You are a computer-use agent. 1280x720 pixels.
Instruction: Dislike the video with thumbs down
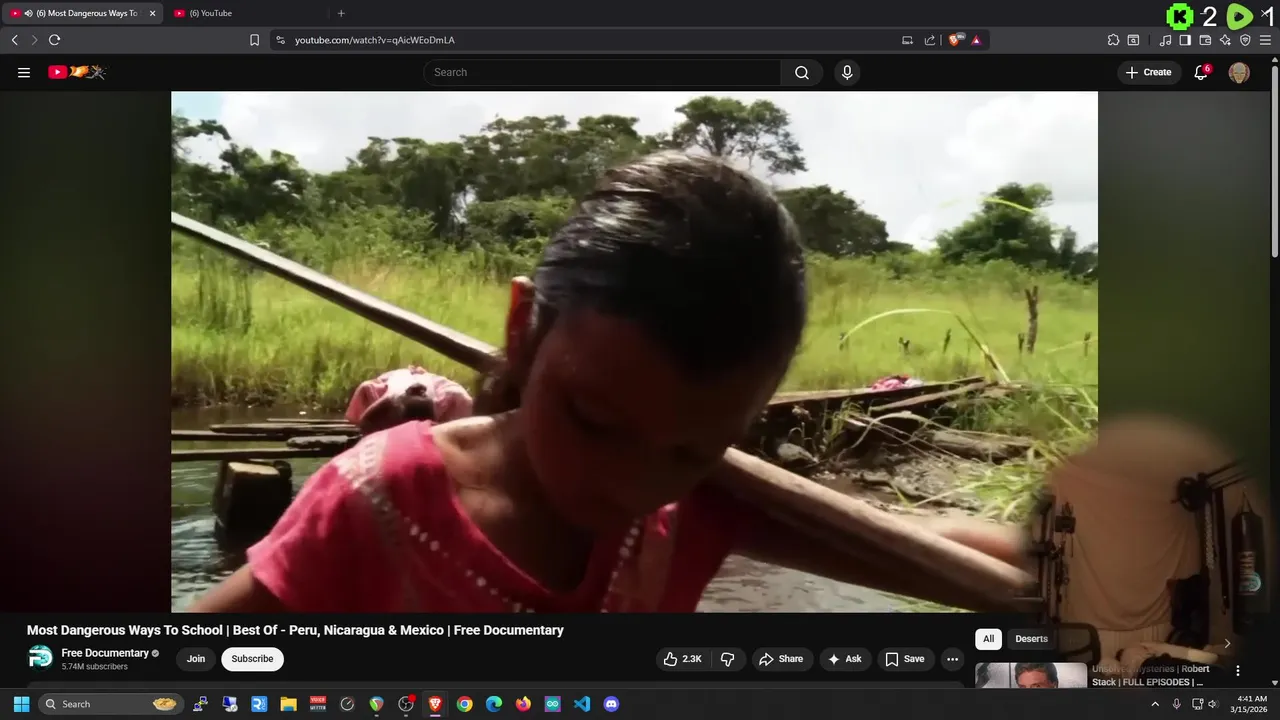click(727, 659)
